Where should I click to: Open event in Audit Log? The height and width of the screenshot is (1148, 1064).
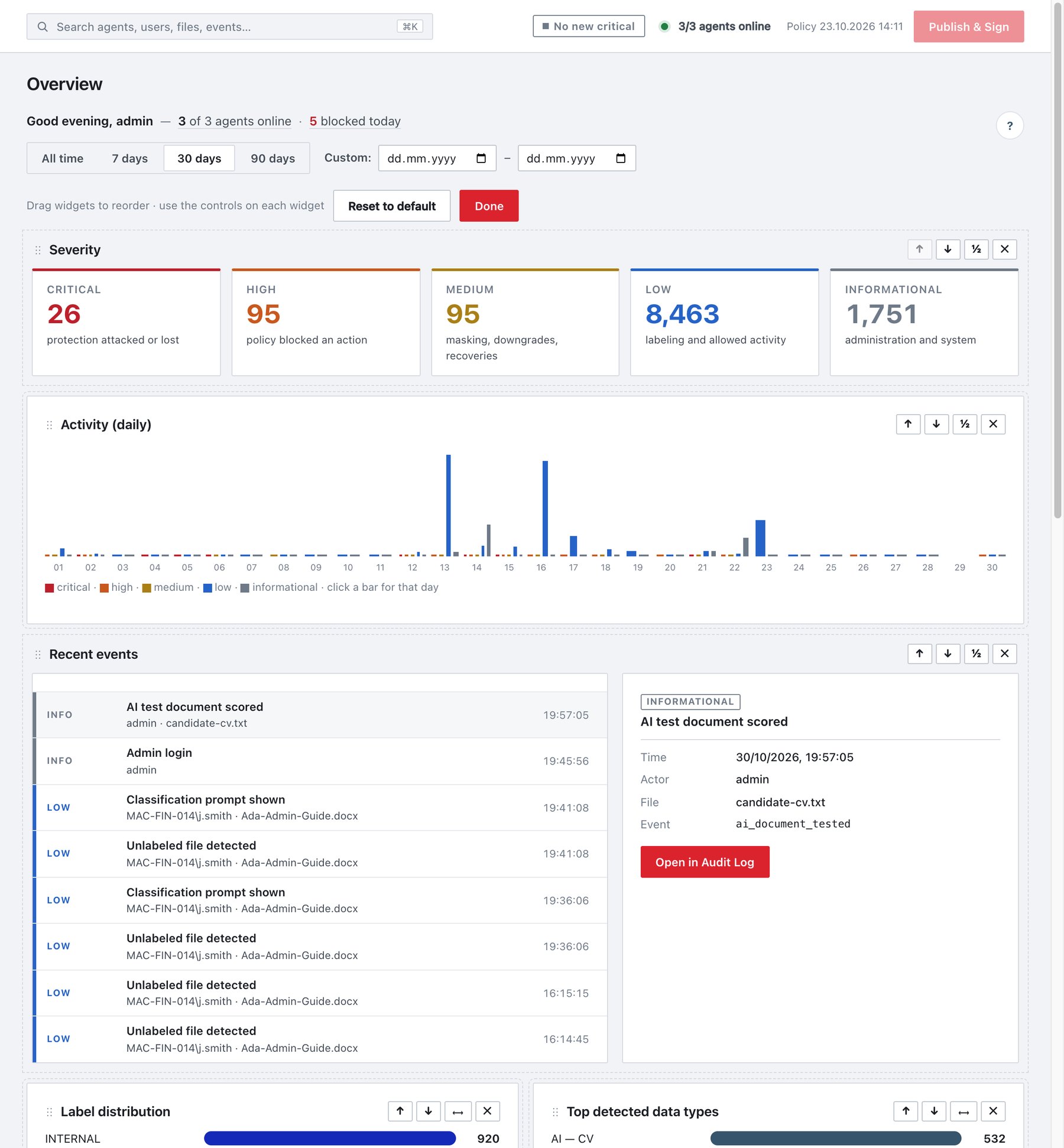(705, 862)
